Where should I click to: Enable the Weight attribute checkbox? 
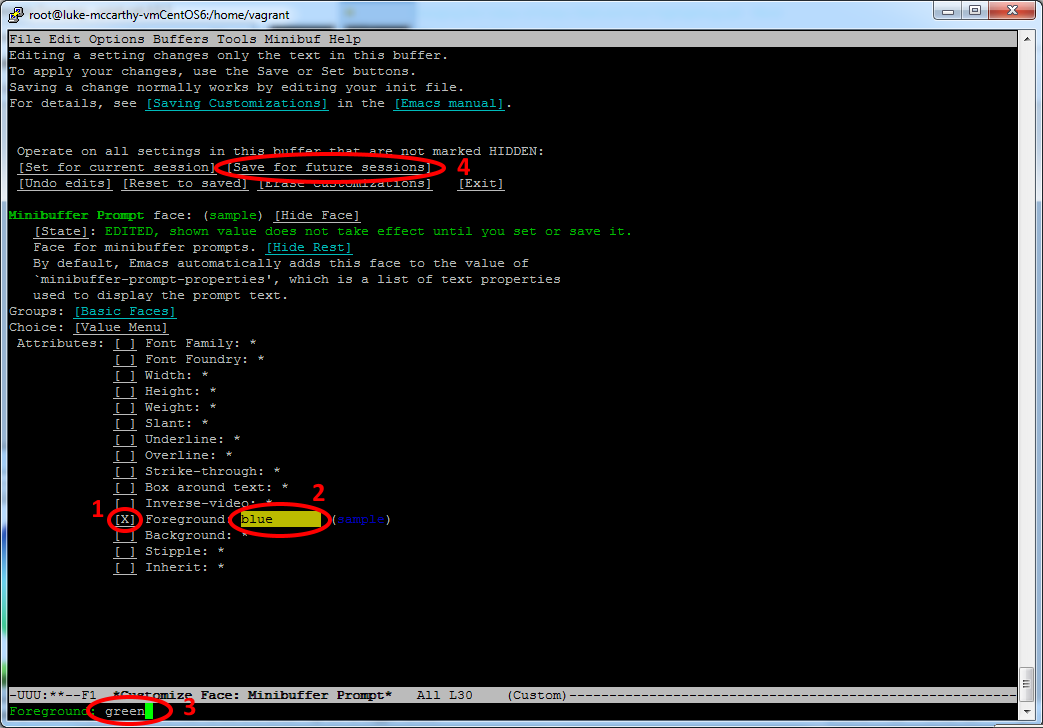pos(124,407)
